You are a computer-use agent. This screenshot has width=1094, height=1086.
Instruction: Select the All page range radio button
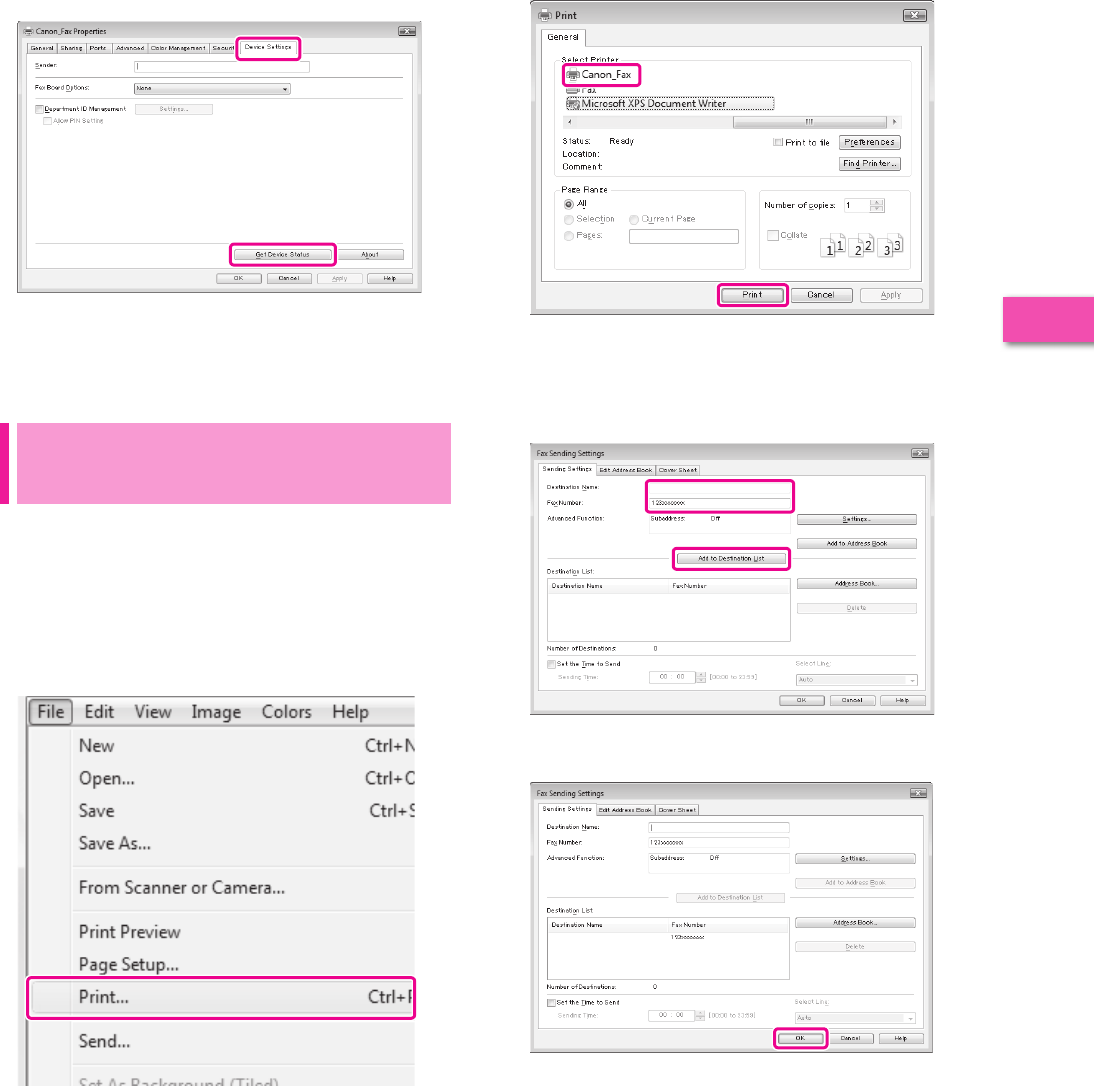tap(569, 204)
